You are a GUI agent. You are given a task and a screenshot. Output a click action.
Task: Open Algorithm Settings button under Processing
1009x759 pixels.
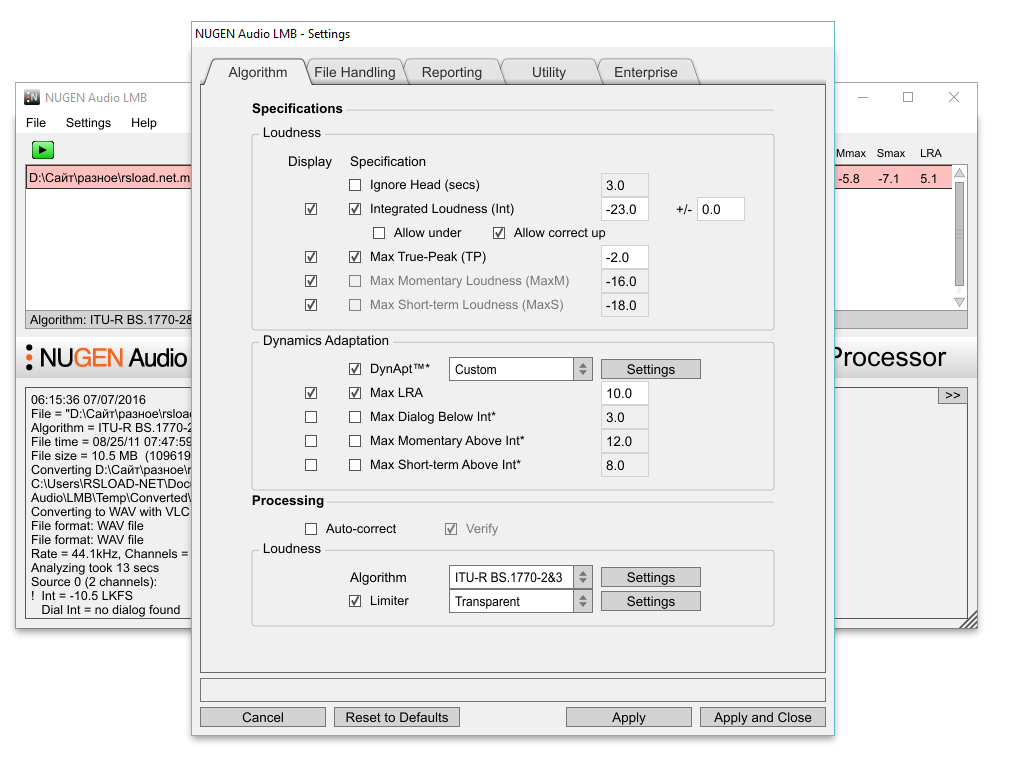[x=651, y=577]
